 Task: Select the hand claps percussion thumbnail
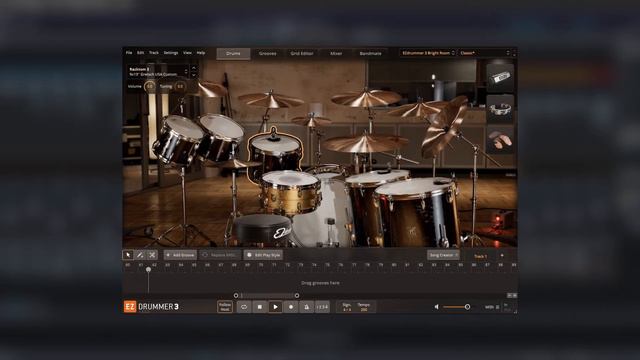(x=500, y=140)
